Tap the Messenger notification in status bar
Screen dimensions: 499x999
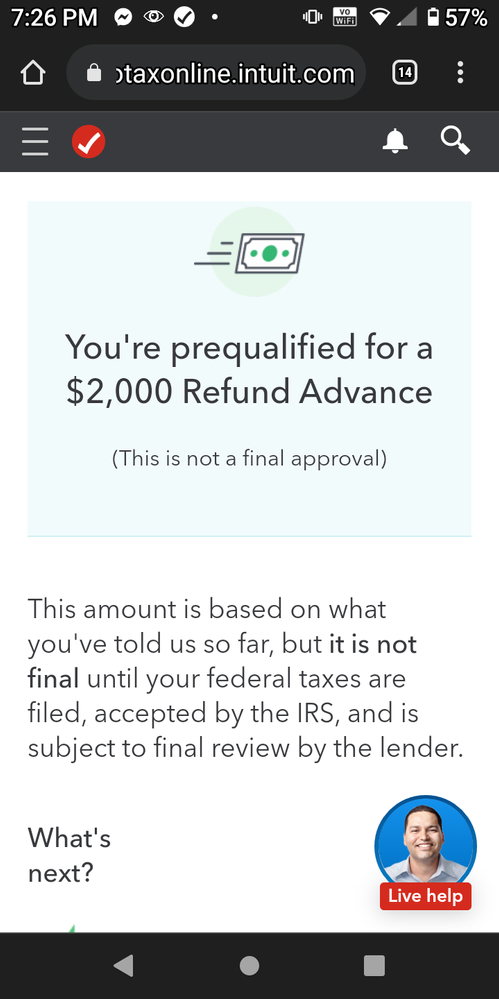pyautogui.click(x=123, y=18)
